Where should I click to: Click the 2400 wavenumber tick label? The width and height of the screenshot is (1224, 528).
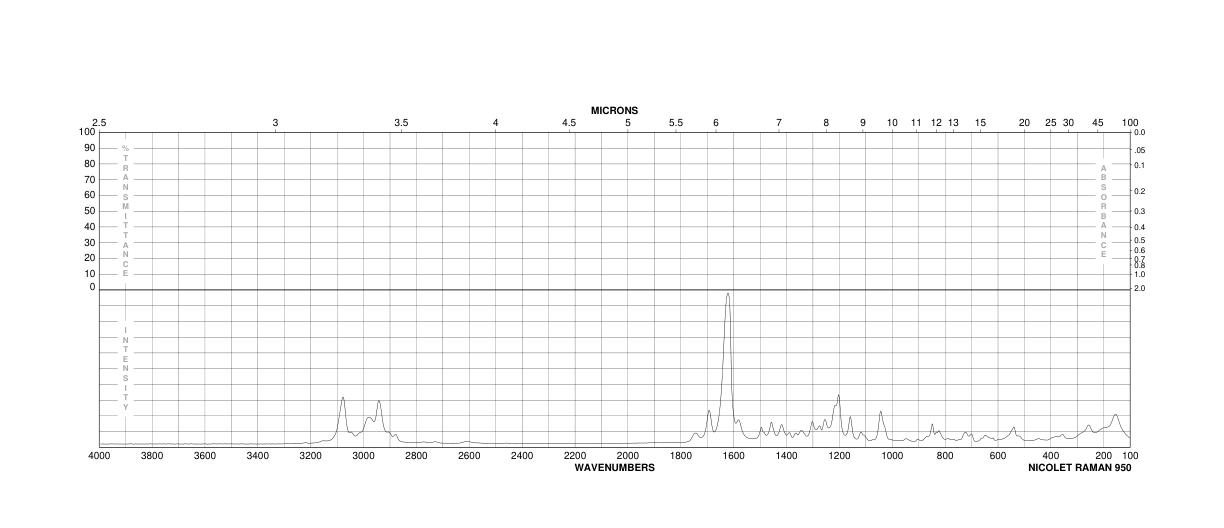tap(522, 456)
